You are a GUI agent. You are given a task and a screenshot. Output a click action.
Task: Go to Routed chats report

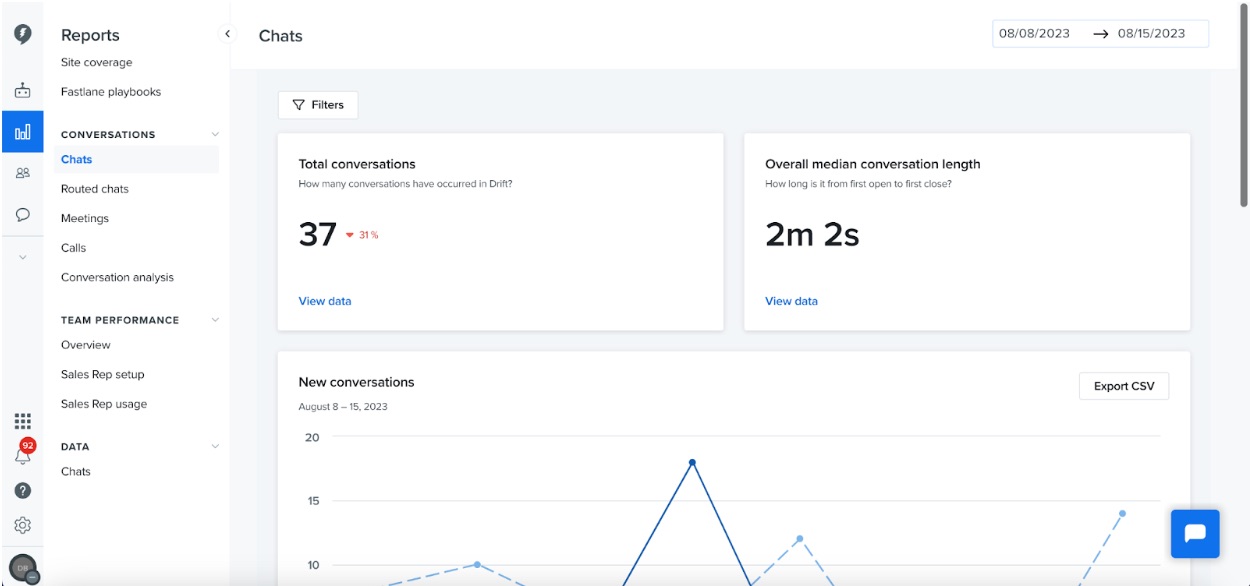(95, 189)
